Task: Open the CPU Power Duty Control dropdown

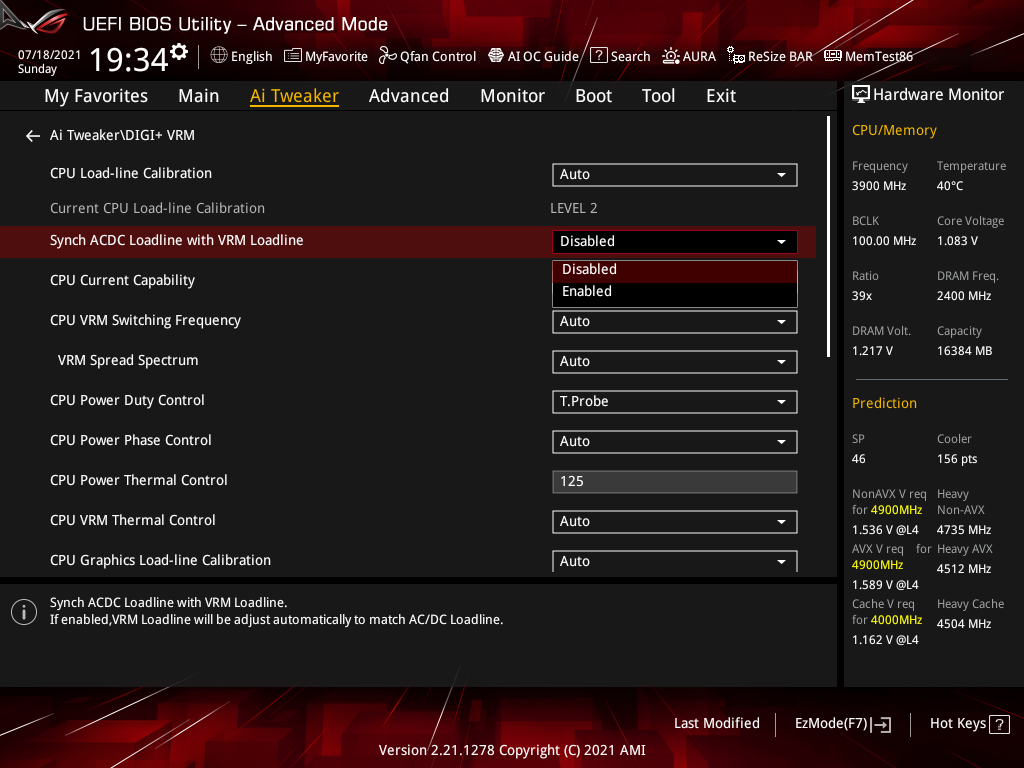Action: pyautogui.click(x=674, y=401)
